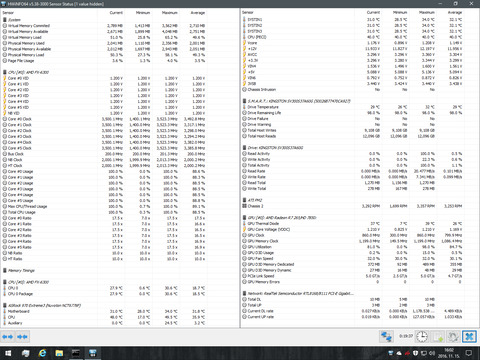Close sensors with the blue X button
This screenshot has width=480, height=360.
pyautogui.click(x=469, y=336)
